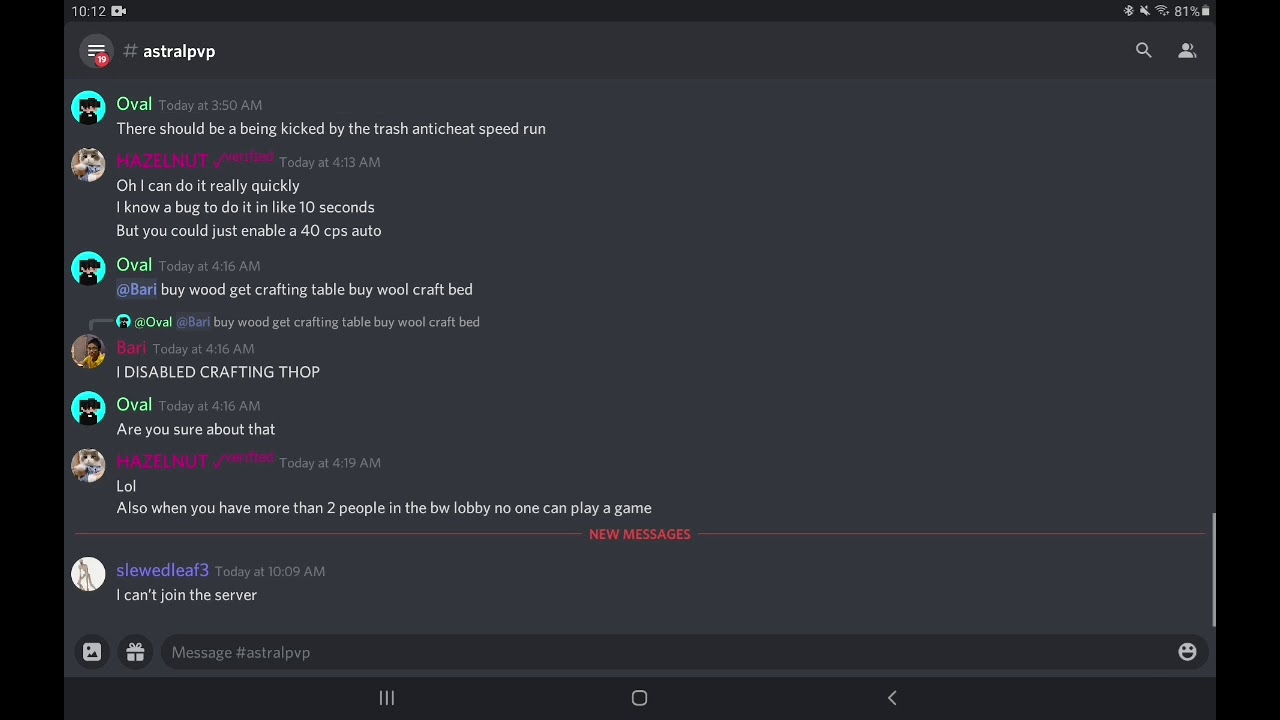The height and width of the screenshot is (720, 1280).
Task: Click Oval's username at 3:50 AM
Action: click(134, 104)
